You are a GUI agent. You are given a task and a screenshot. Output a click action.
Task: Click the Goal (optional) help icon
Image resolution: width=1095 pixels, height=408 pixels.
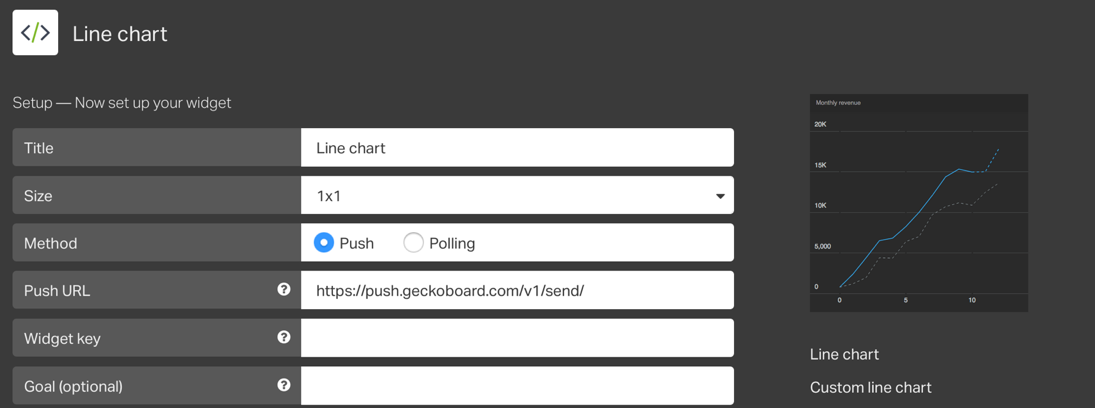284,385
